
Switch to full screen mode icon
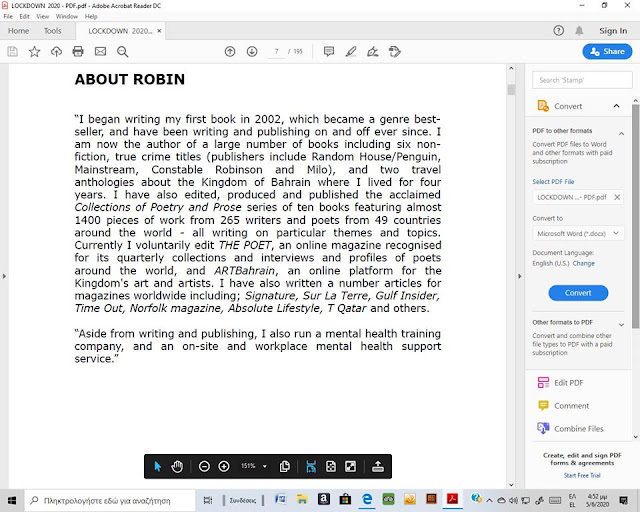(351, 466)
